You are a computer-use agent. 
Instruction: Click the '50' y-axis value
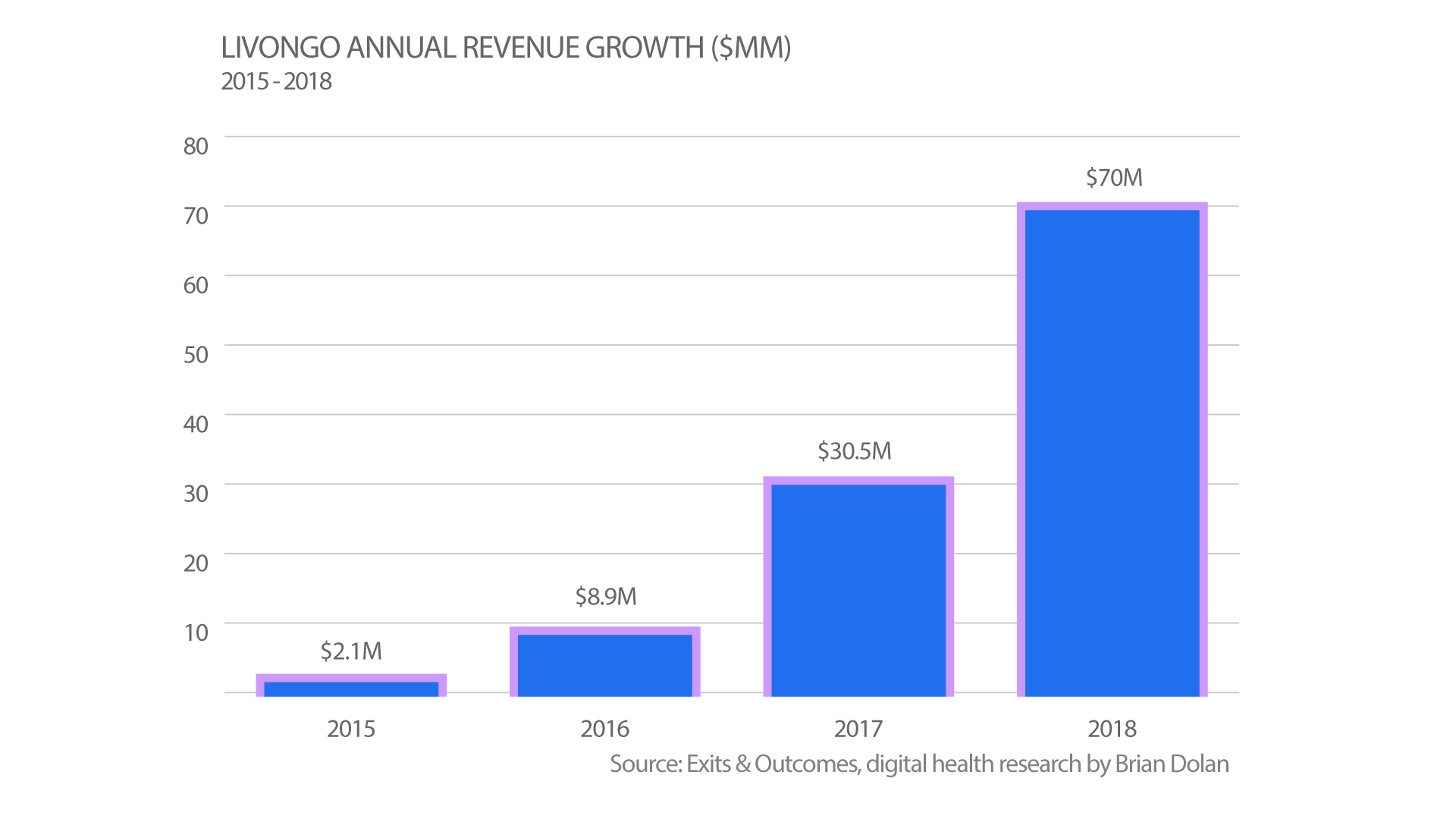click(x=196, y=355)
